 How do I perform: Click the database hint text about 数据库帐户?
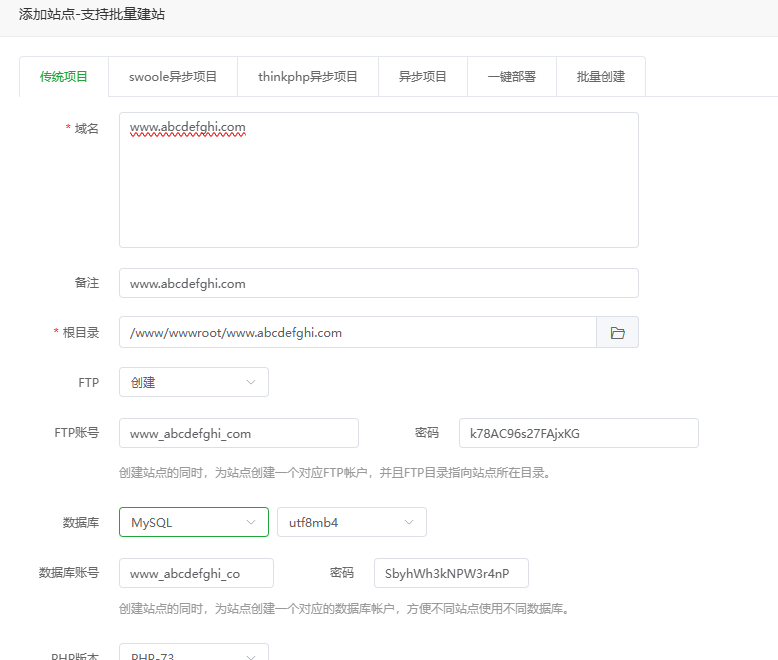click(344, 608)
